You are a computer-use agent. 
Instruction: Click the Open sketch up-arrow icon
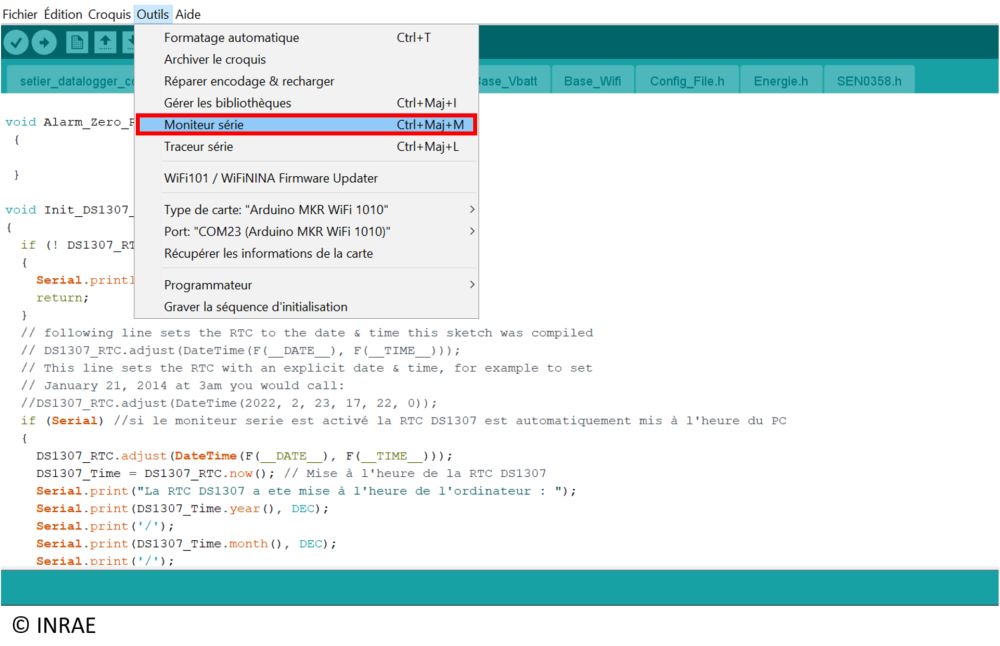pos(105,42)
